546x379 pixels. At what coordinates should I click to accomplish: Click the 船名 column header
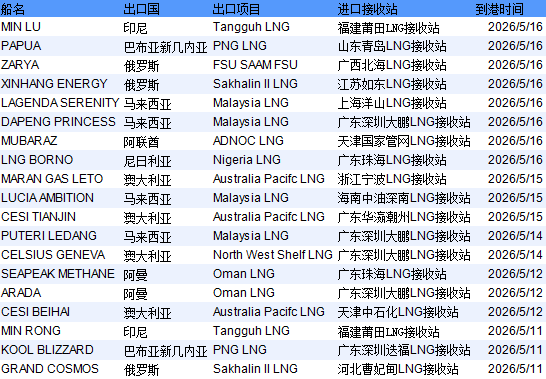pyautogui.click(x=13, y=9)
